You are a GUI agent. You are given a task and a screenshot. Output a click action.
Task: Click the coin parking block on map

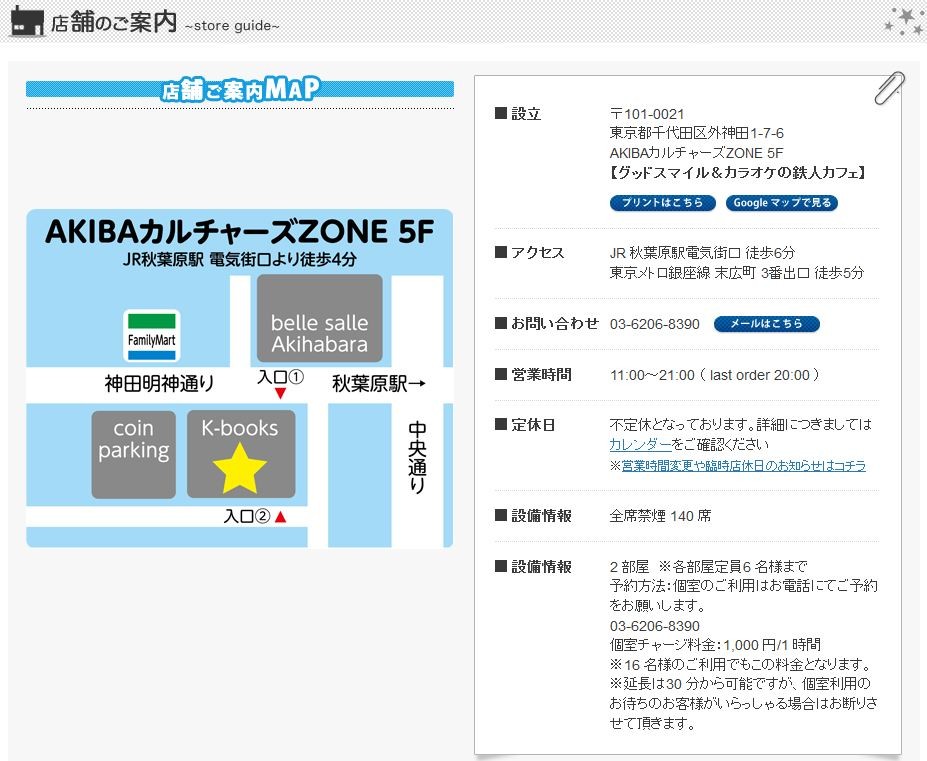[134, 454]
